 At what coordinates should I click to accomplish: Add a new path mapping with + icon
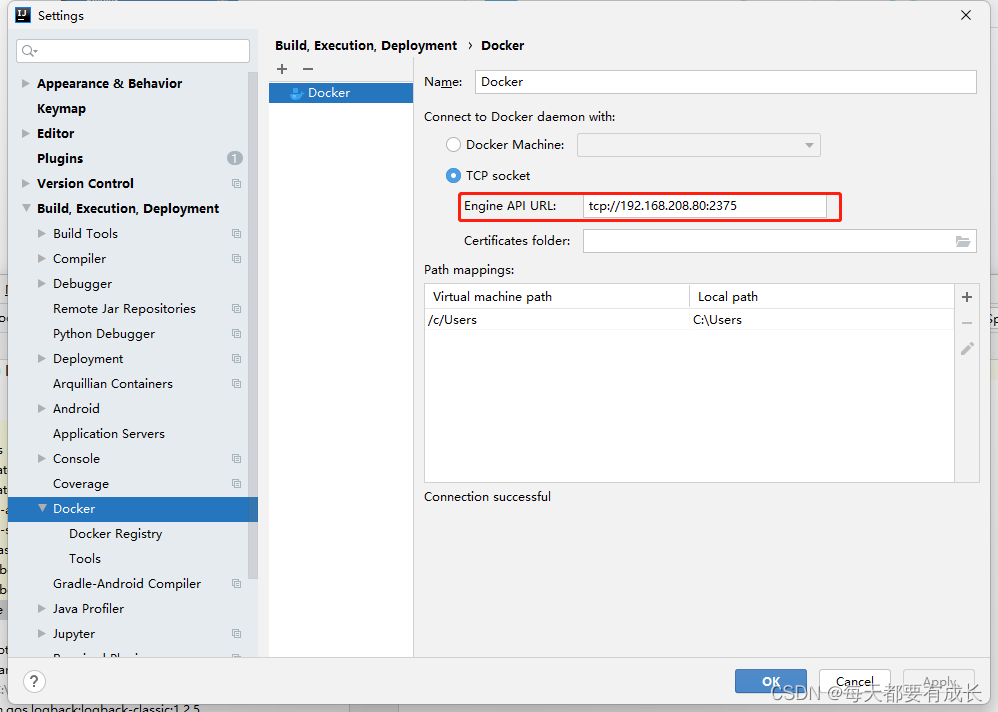click(966, 297)
